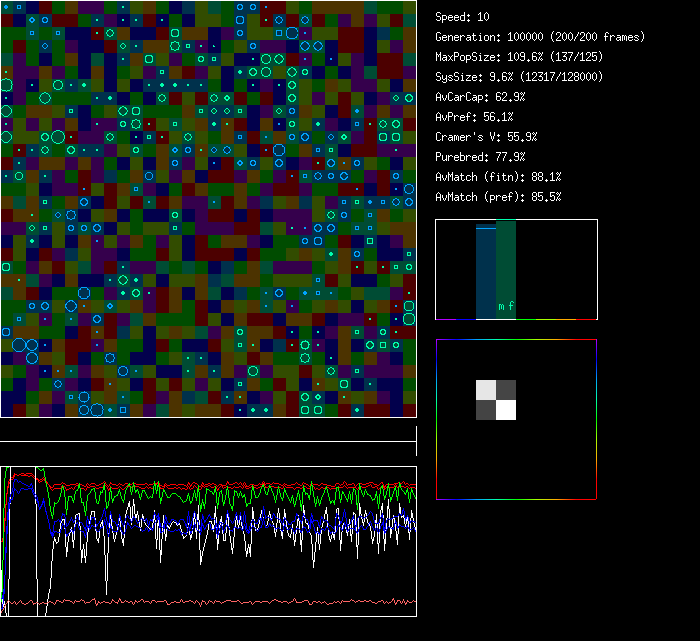Click the dark gray top-right matrix square
This screenshot has height=641, width=700.
point(506,390)
